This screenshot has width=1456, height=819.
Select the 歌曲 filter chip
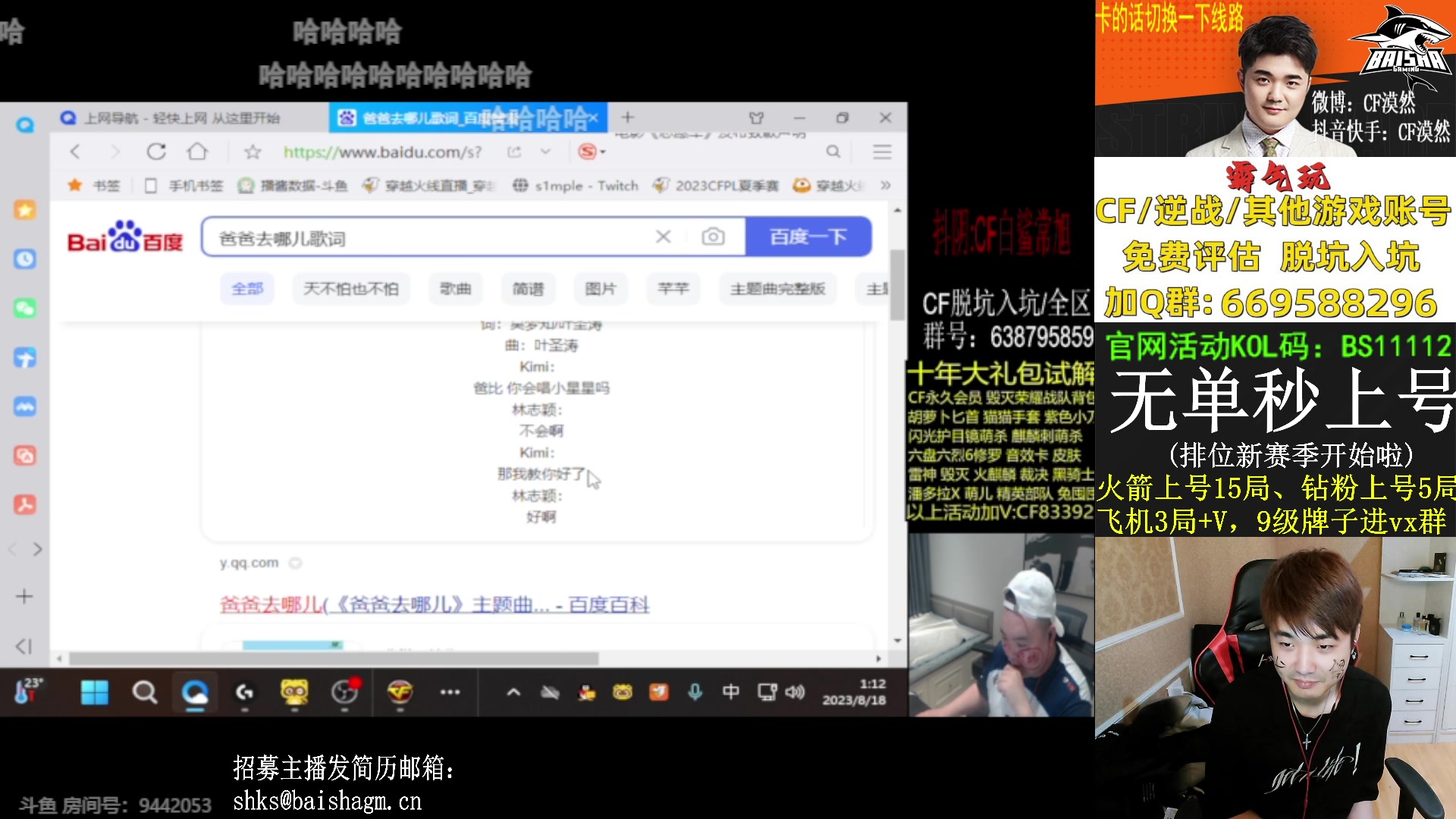click(x=456, y=289)
